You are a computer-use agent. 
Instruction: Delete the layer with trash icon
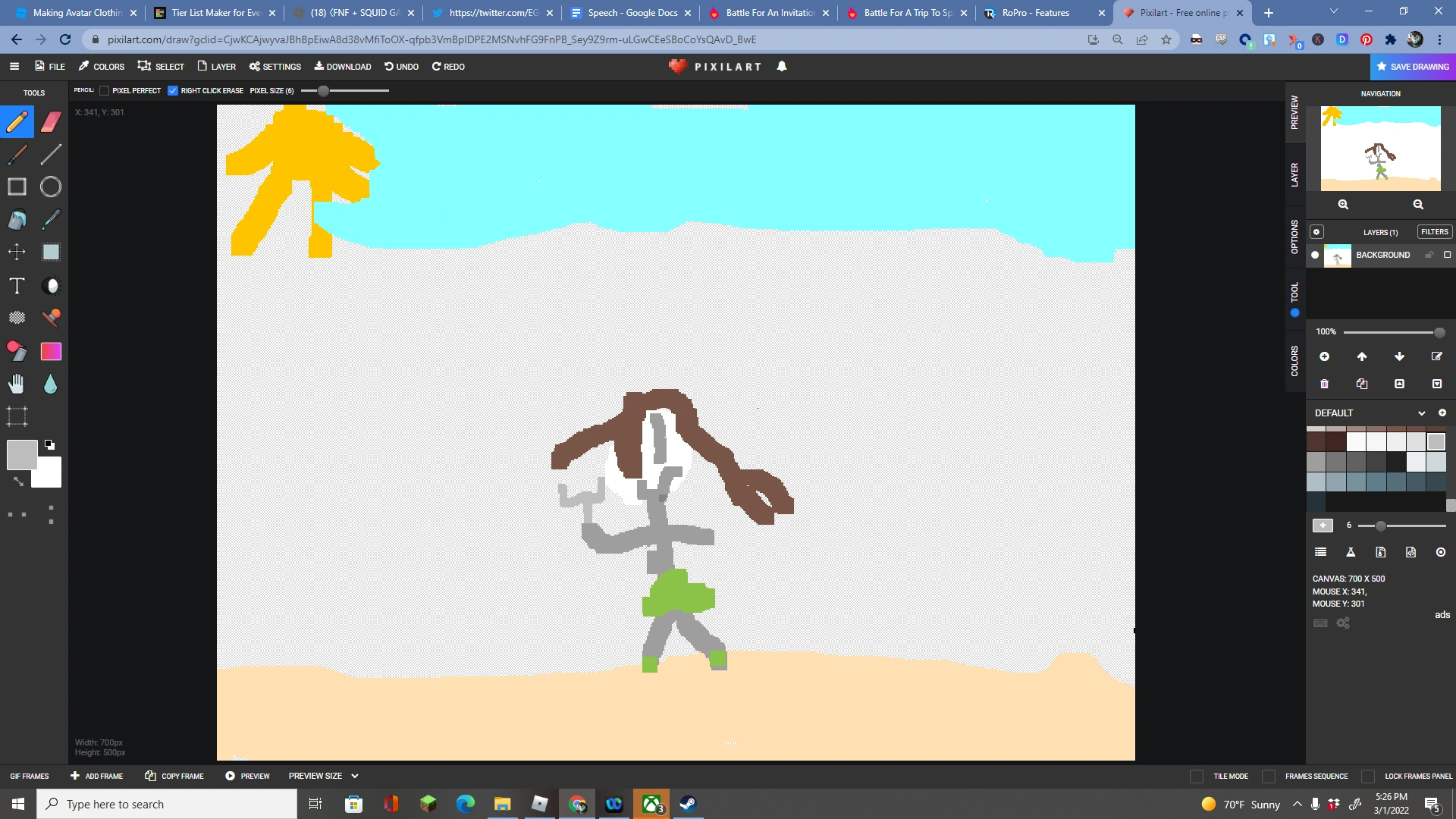click(1324, 384)
